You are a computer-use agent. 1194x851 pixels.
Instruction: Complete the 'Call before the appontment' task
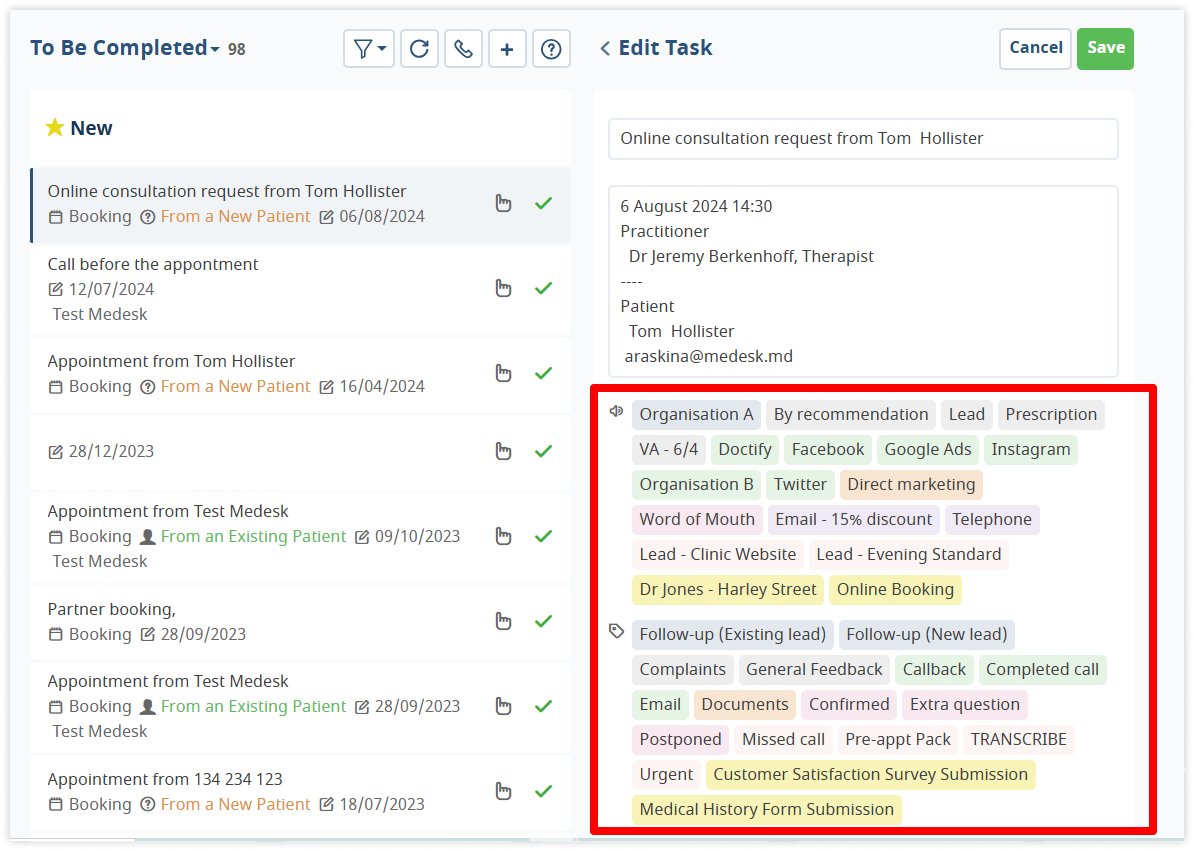pos(544,288)
